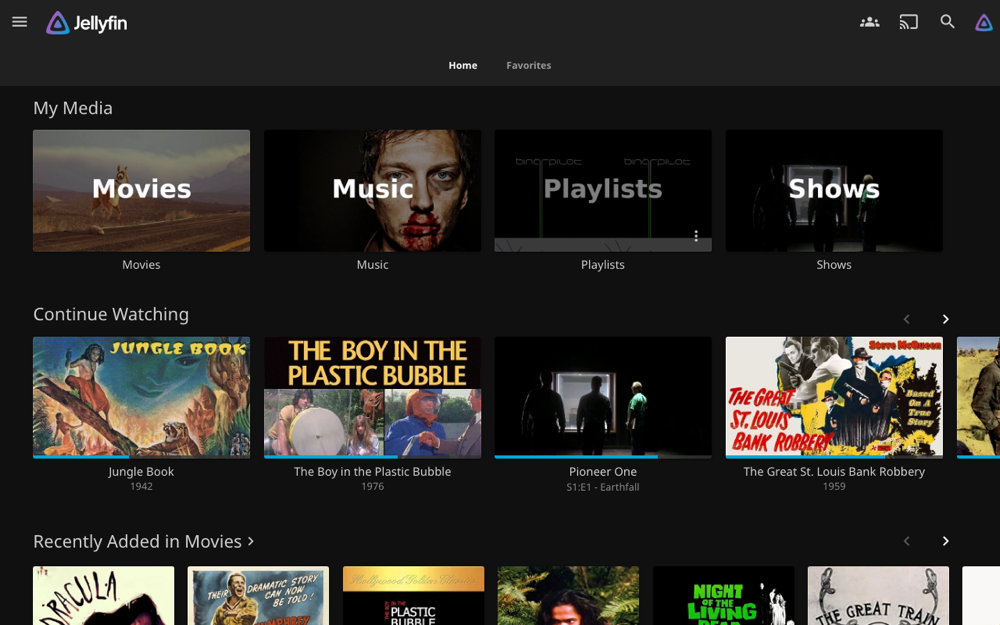Open the Plastic Bubble poster in Recently Added
1000x625 pixels.
tap(413, 596)
